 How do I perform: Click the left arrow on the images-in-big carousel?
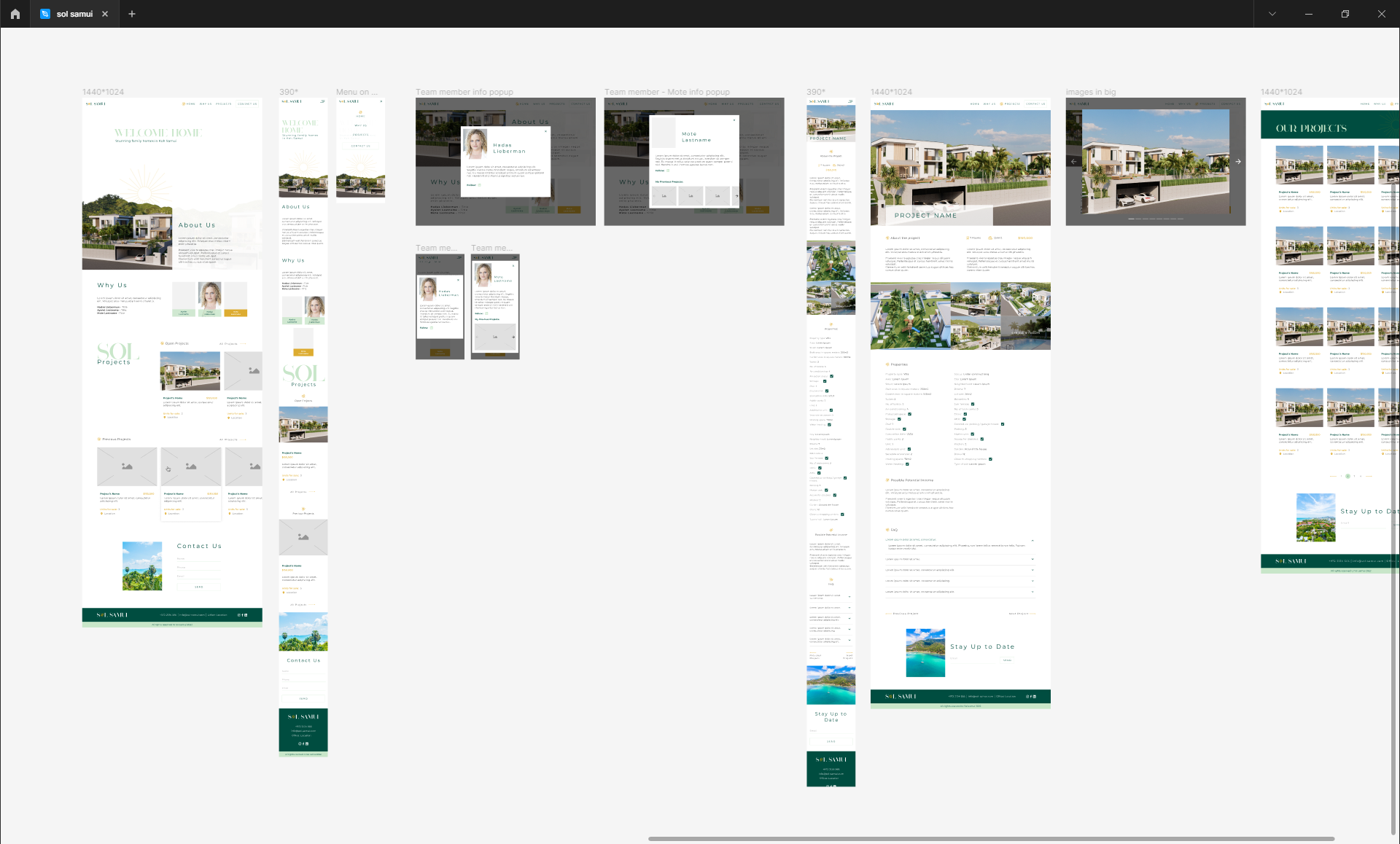[1073, 162]
